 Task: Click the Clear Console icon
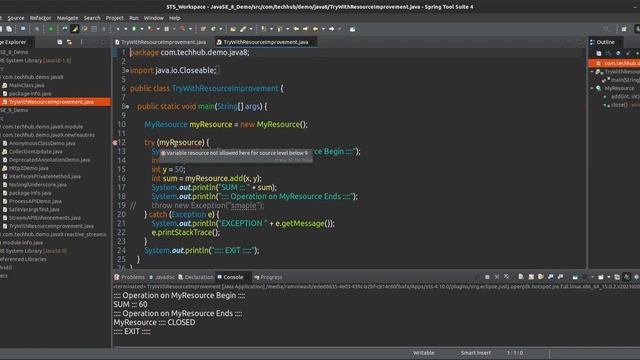pyautogui.click(x=521, y=277)
